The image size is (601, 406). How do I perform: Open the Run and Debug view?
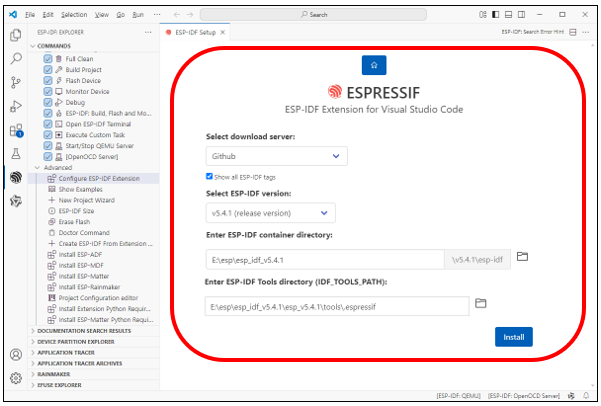point(16,106)
